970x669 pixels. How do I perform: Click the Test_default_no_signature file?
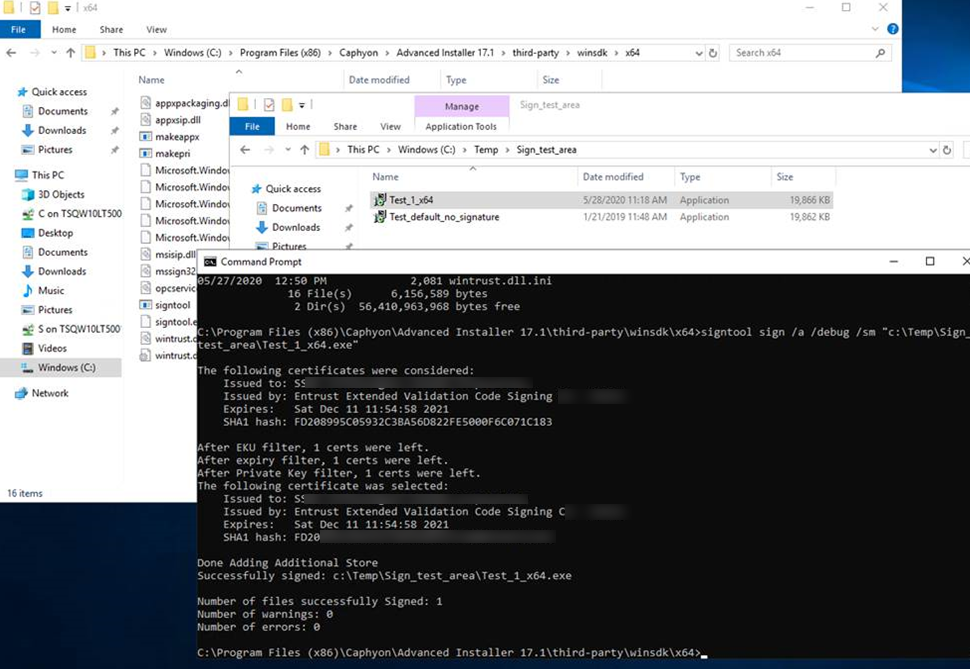pos(444,217)
